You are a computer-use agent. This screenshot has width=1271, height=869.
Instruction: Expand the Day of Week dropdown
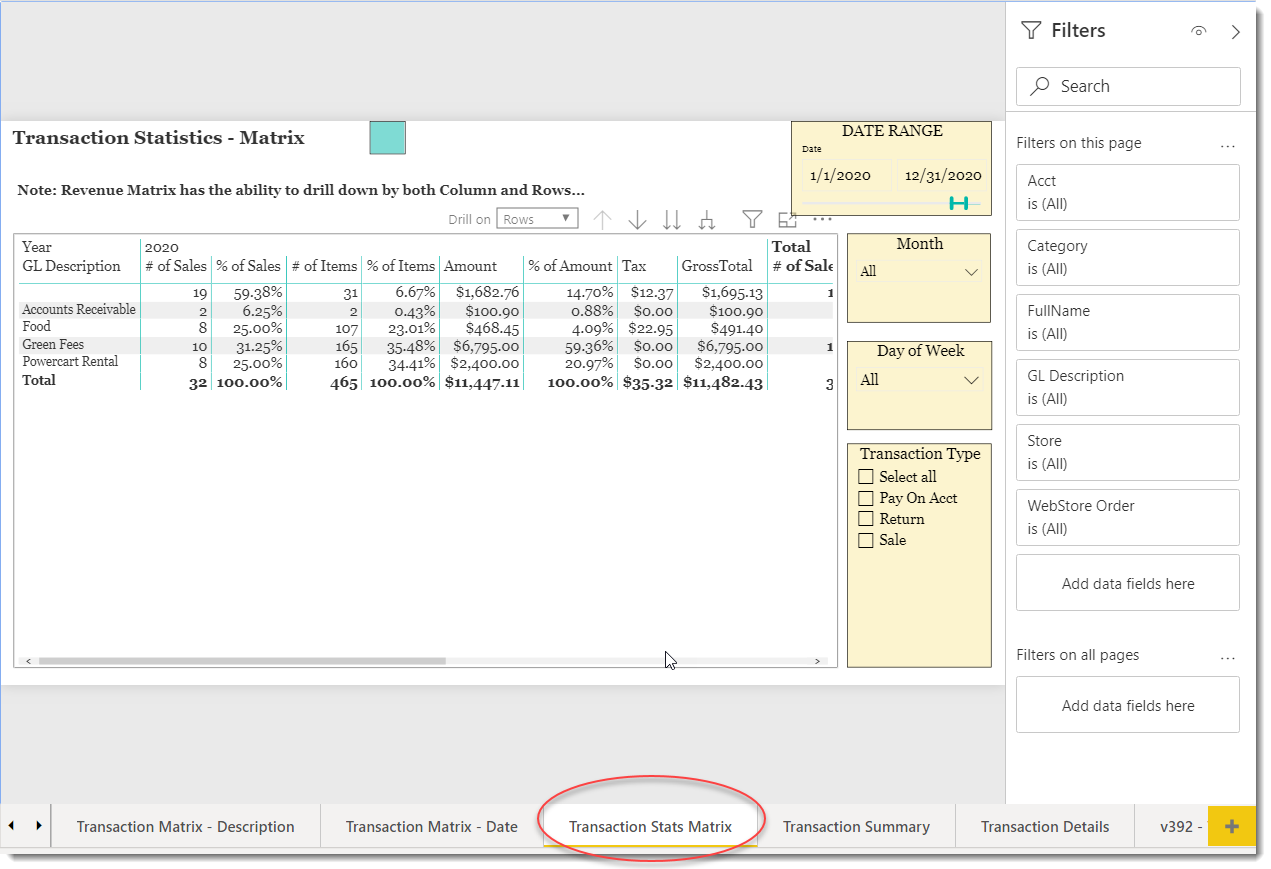(970, 380)
